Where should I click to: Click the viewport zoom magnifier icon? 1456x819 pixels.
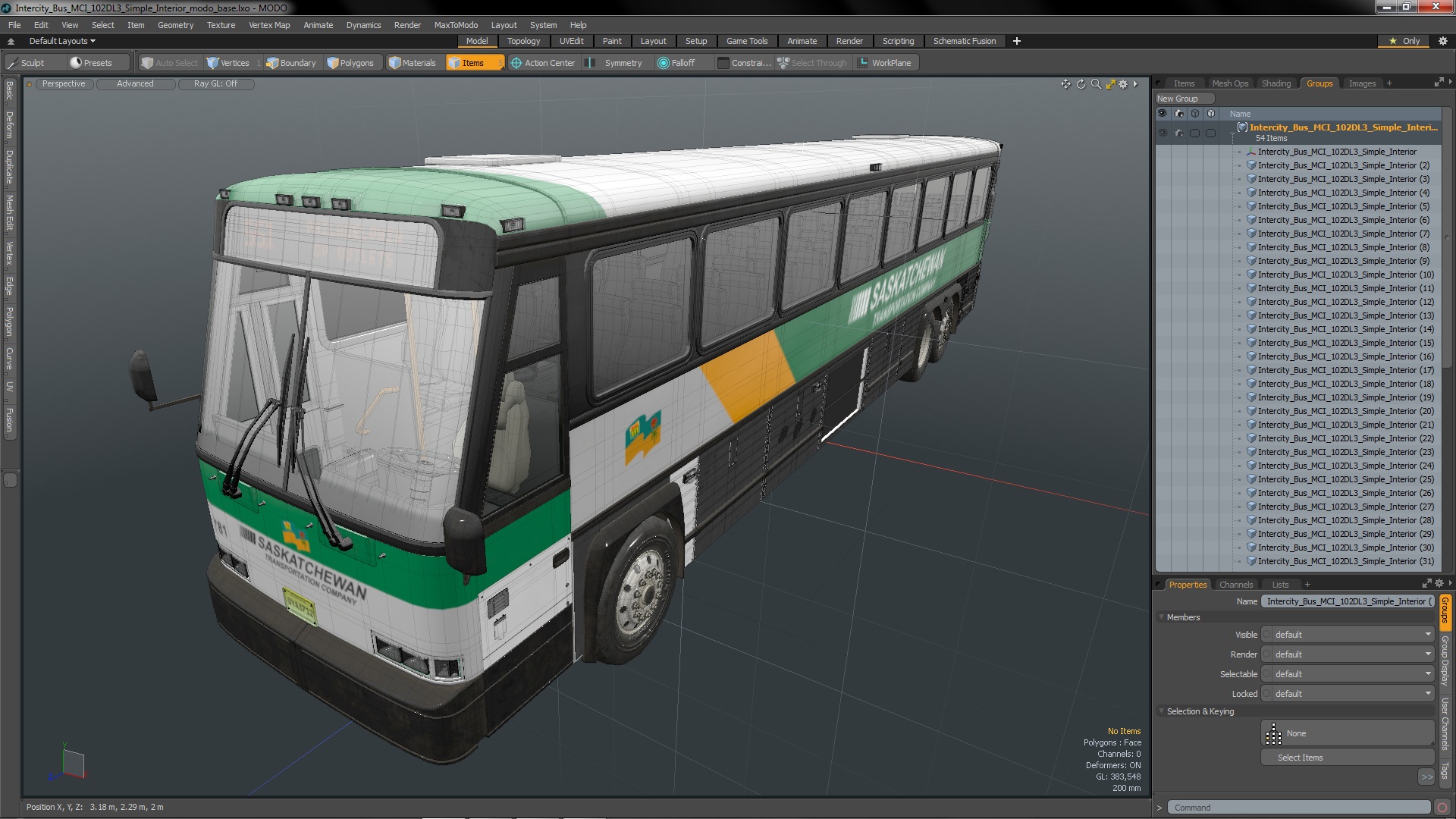1096,84
